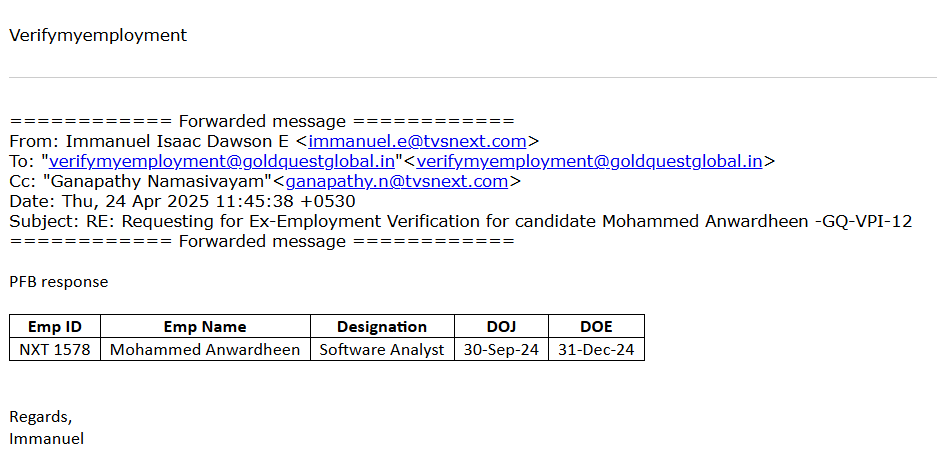Image resolution: width=937 pixels, height=470 pixels.
Task: Click the Regards, closing text
Action: point(41,416)
